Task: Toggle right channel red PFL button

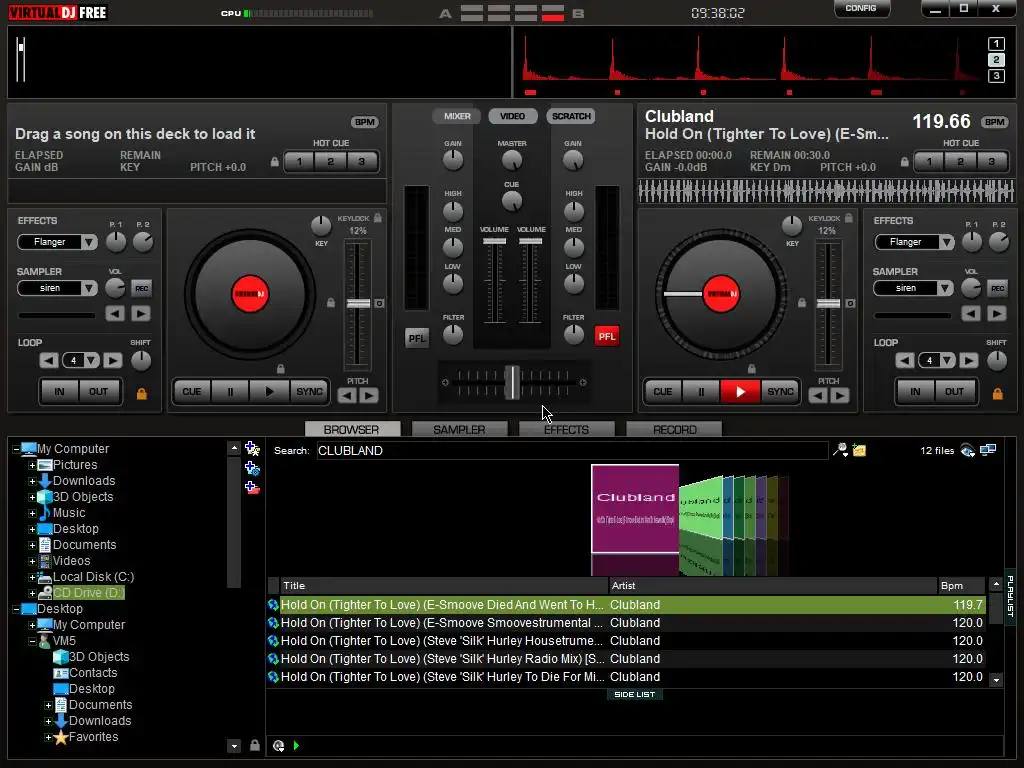Action: click(607, 336)
